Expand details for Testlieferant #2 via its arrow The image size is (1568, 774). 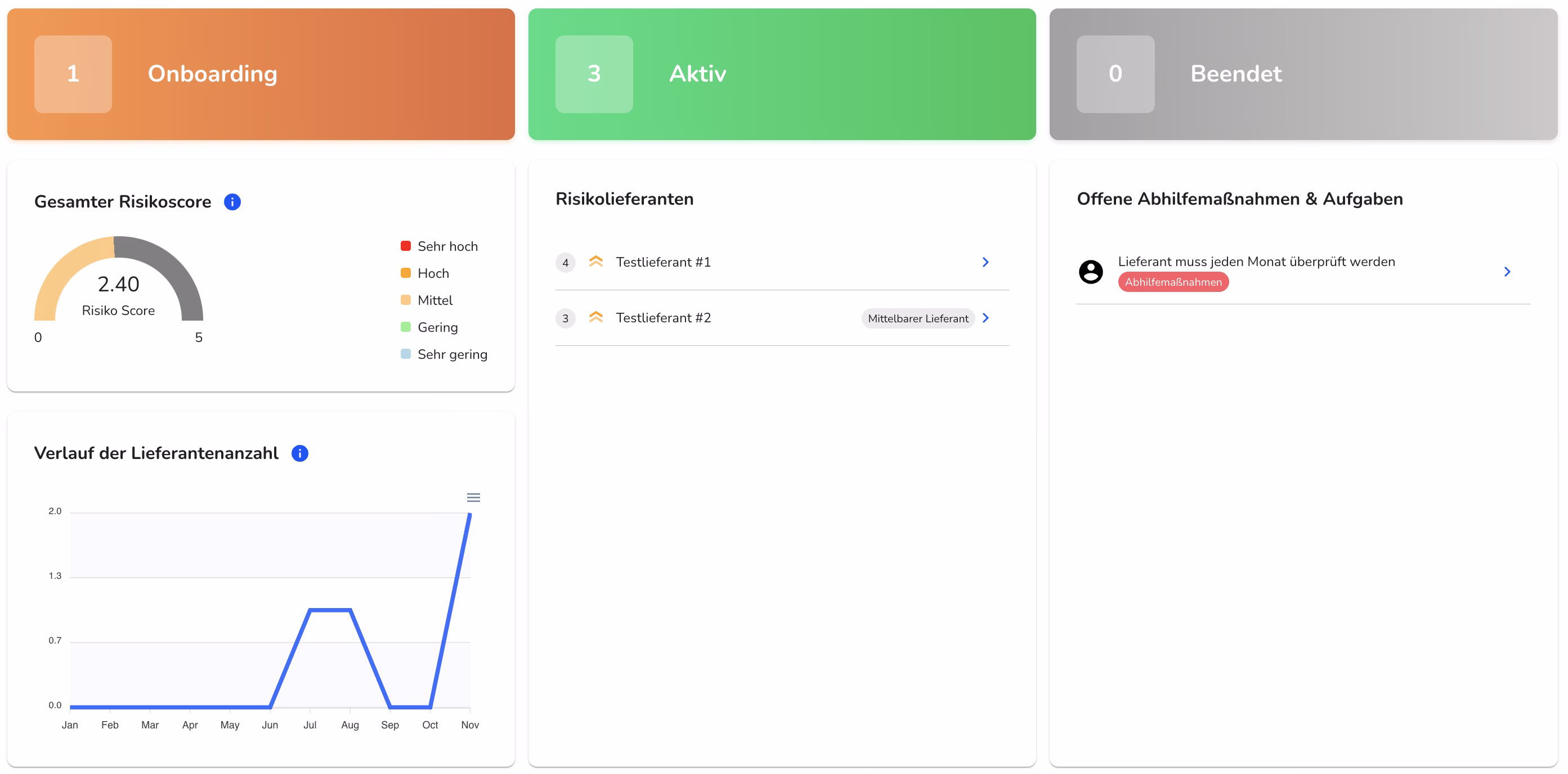(985, 317)
